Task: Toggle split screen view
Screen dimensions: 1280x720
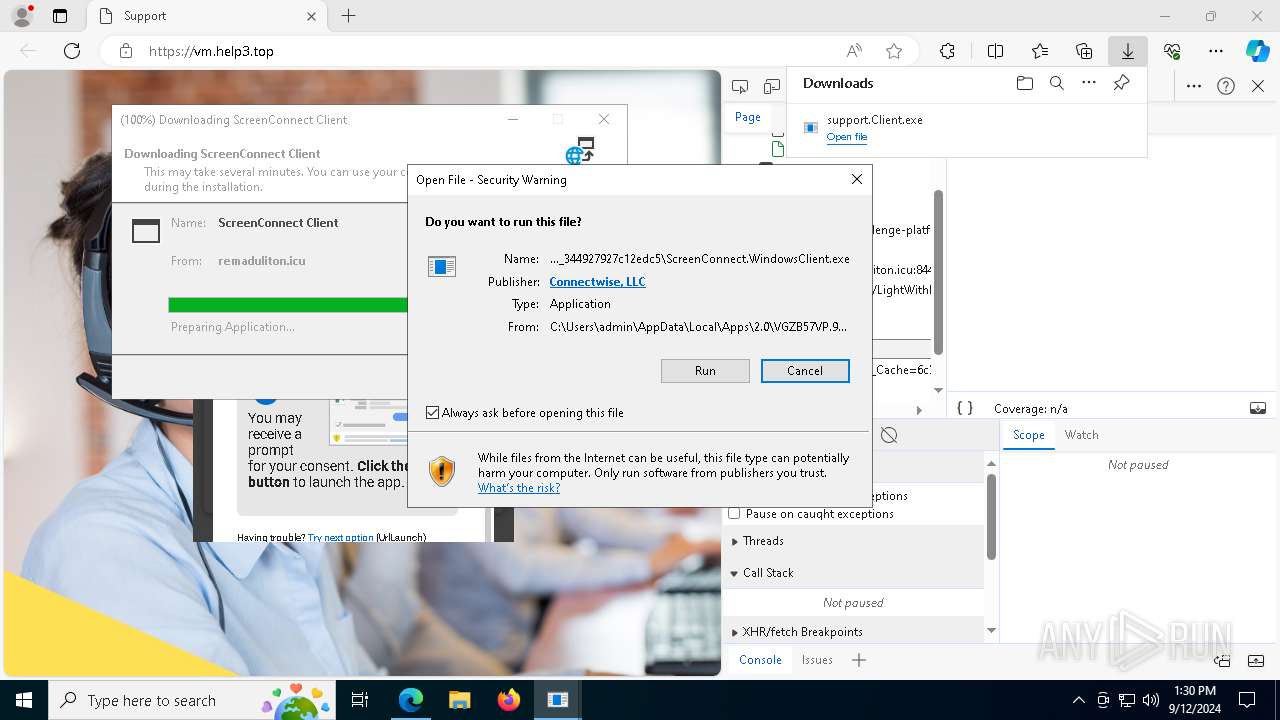Action: point(995,51)
